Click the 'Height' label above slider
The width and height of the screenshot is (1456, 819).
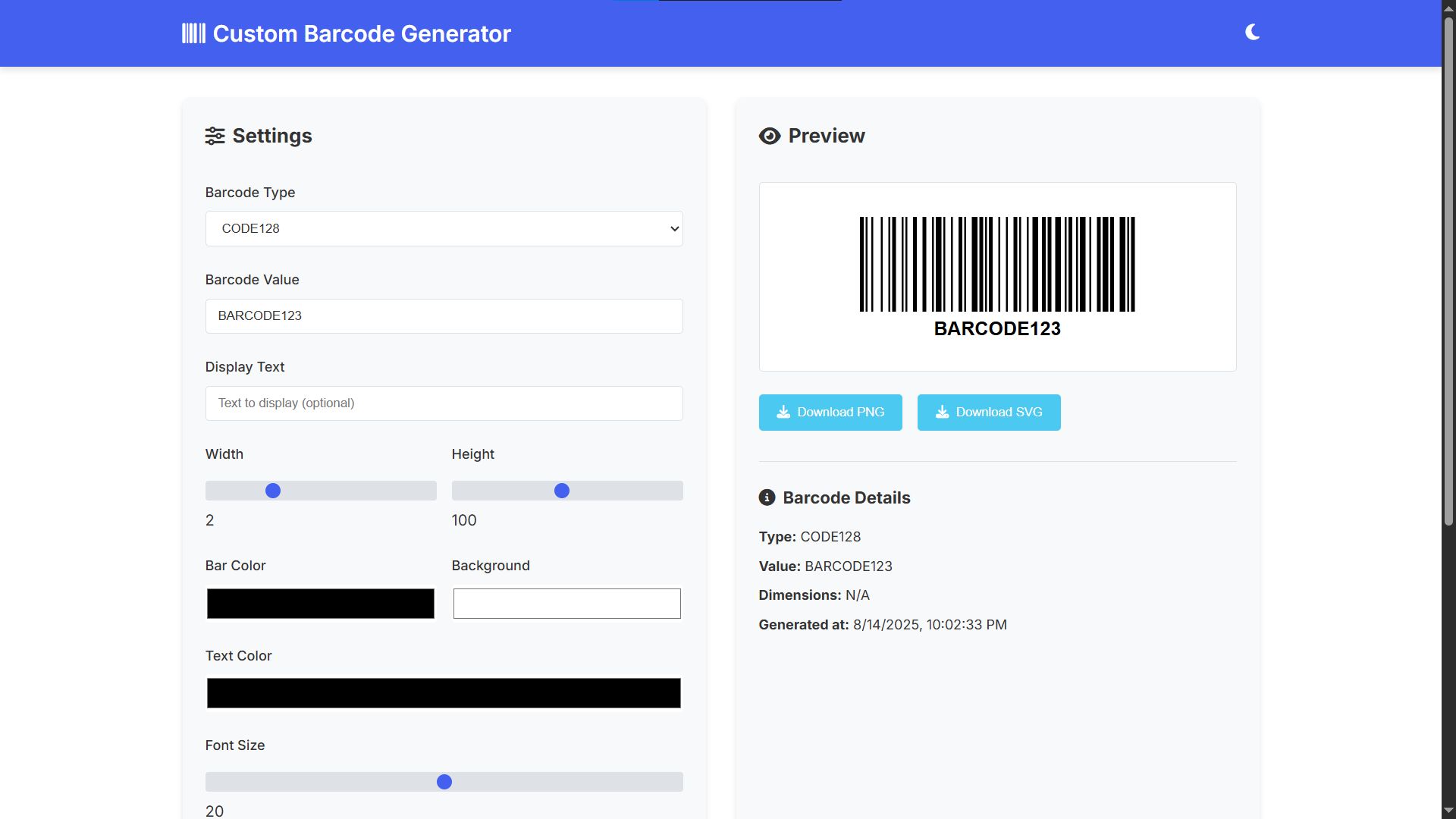point(473,454)
